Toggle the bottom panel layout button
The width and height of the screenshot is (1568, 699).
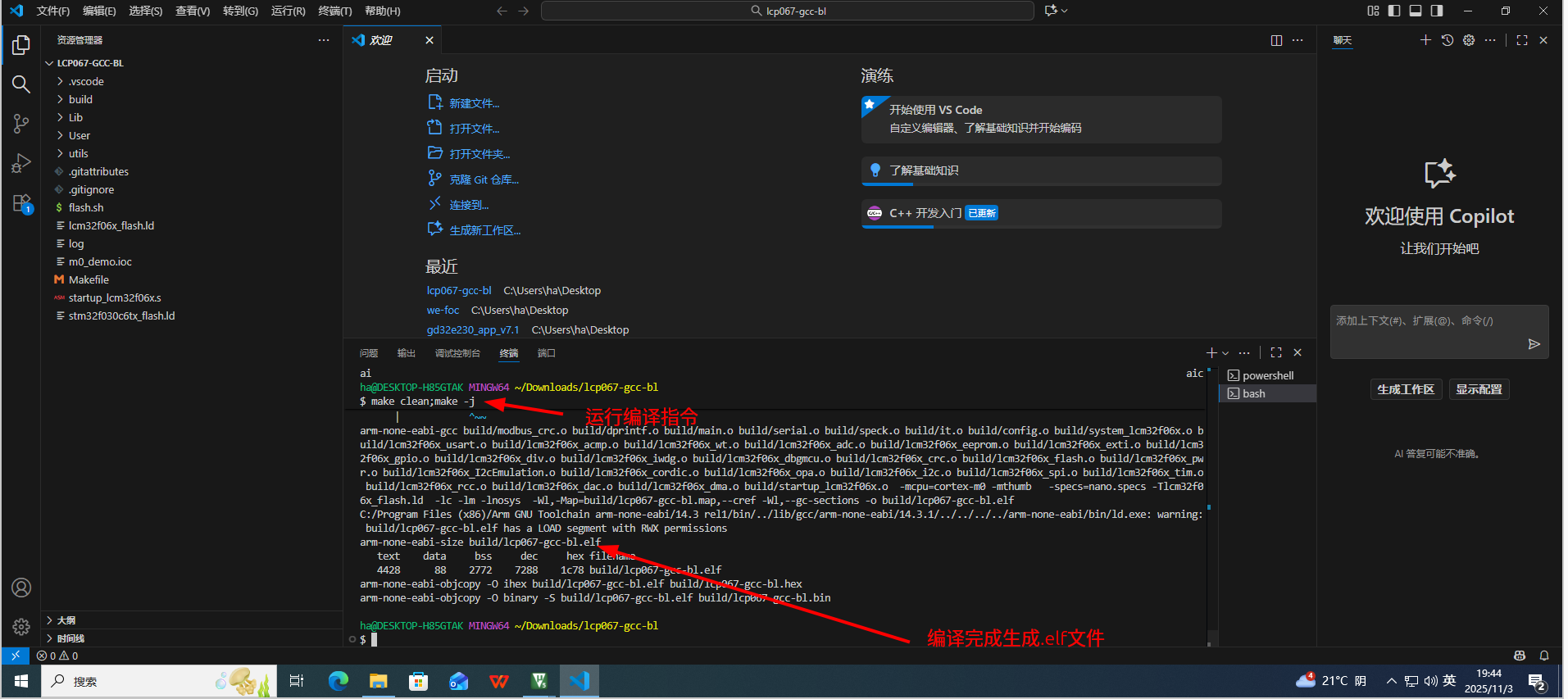tap(1416, 11)
